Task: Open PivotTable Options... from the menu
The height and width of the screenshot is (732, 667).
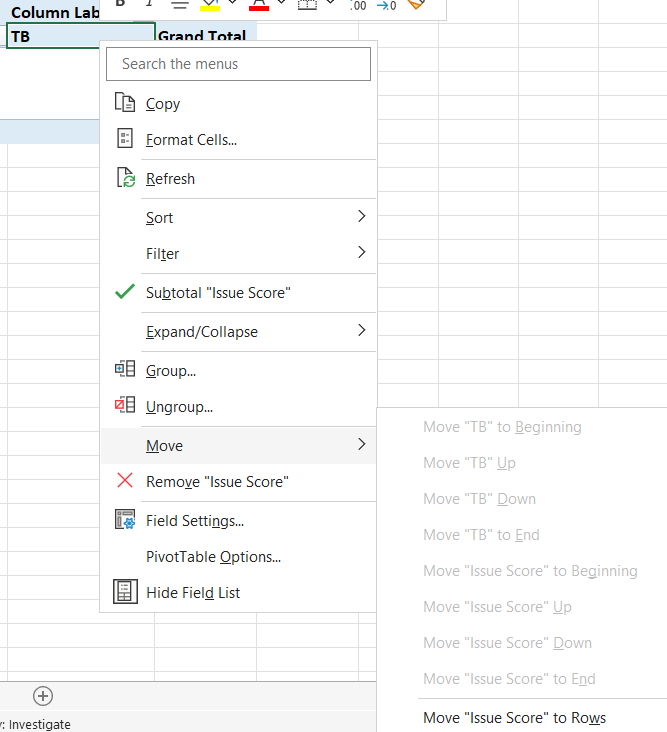Action: 239,556
